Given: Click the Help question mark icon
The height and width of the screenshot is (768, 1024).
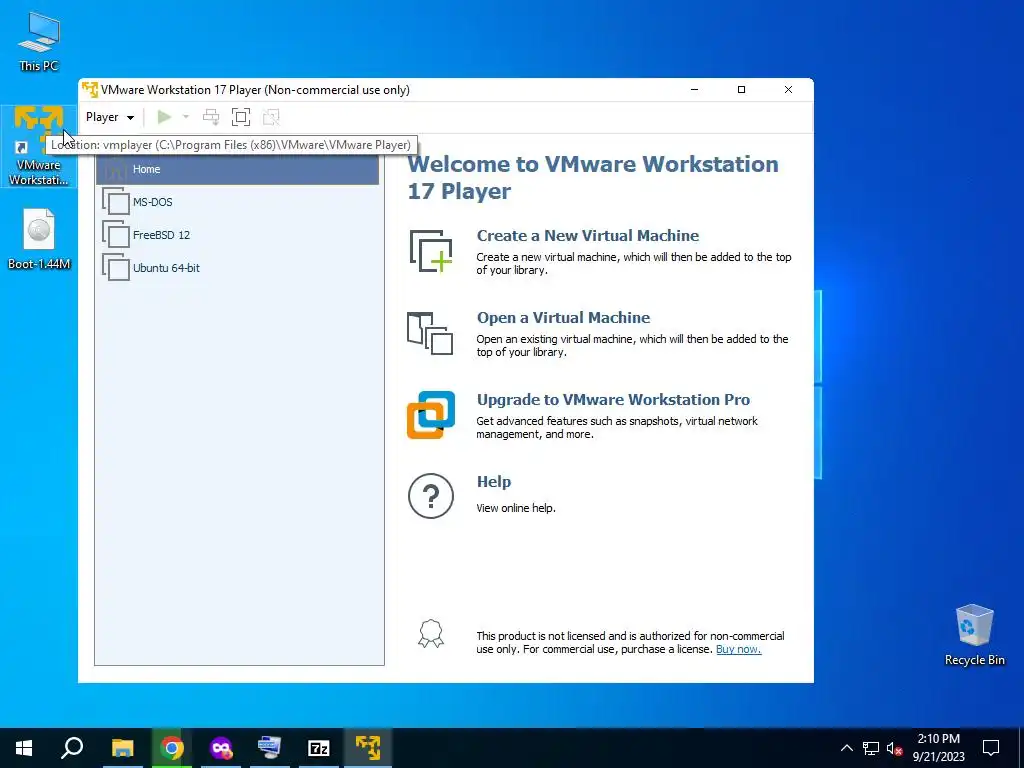Looking at the screenshot, I should point(431,496).
